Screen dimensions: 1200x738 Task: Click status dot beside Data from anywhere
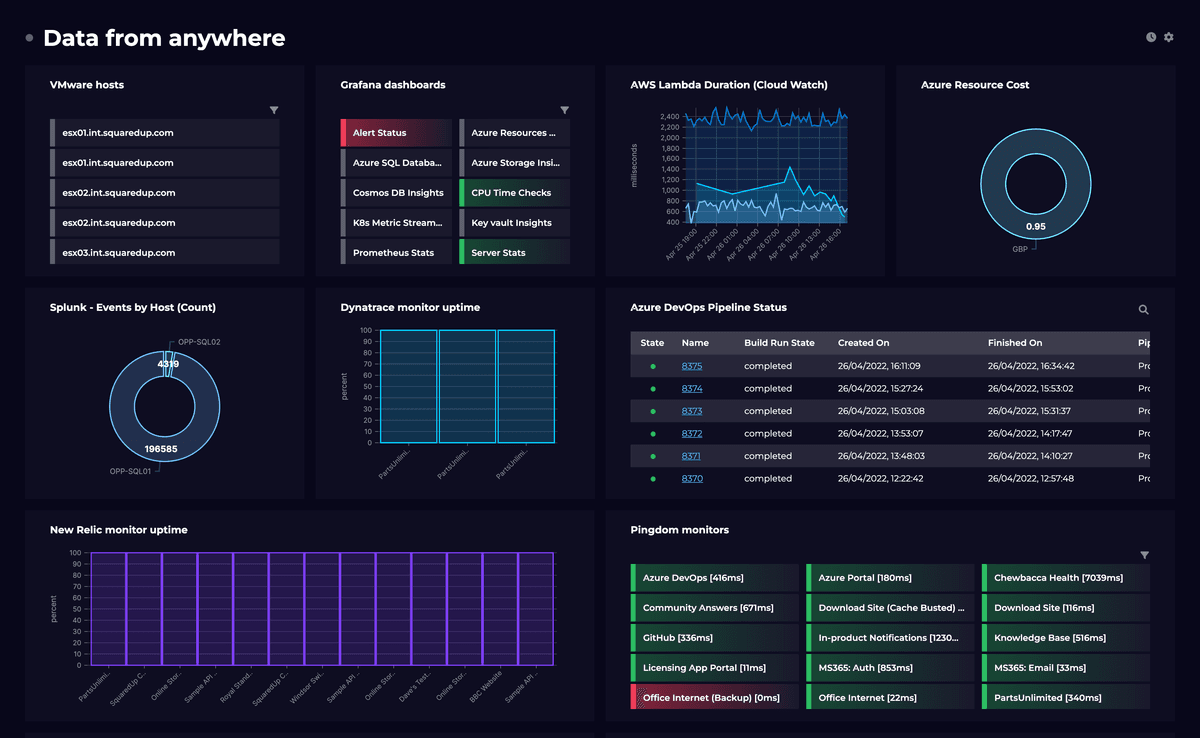29,38
